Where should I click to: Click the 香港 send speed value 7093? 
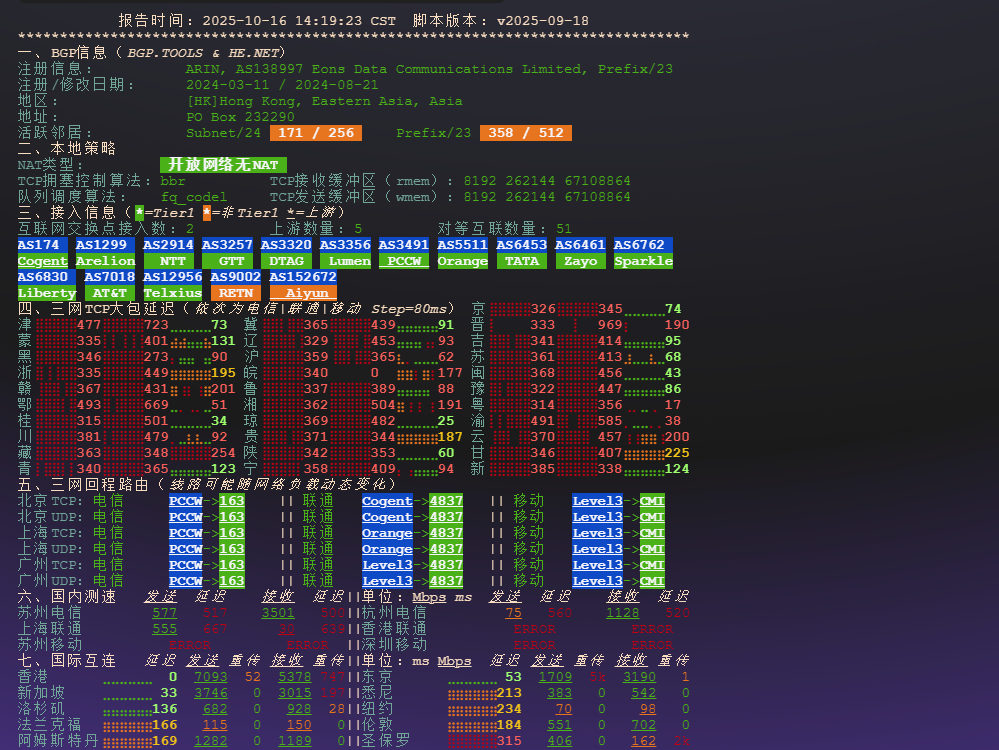[210, 677]
